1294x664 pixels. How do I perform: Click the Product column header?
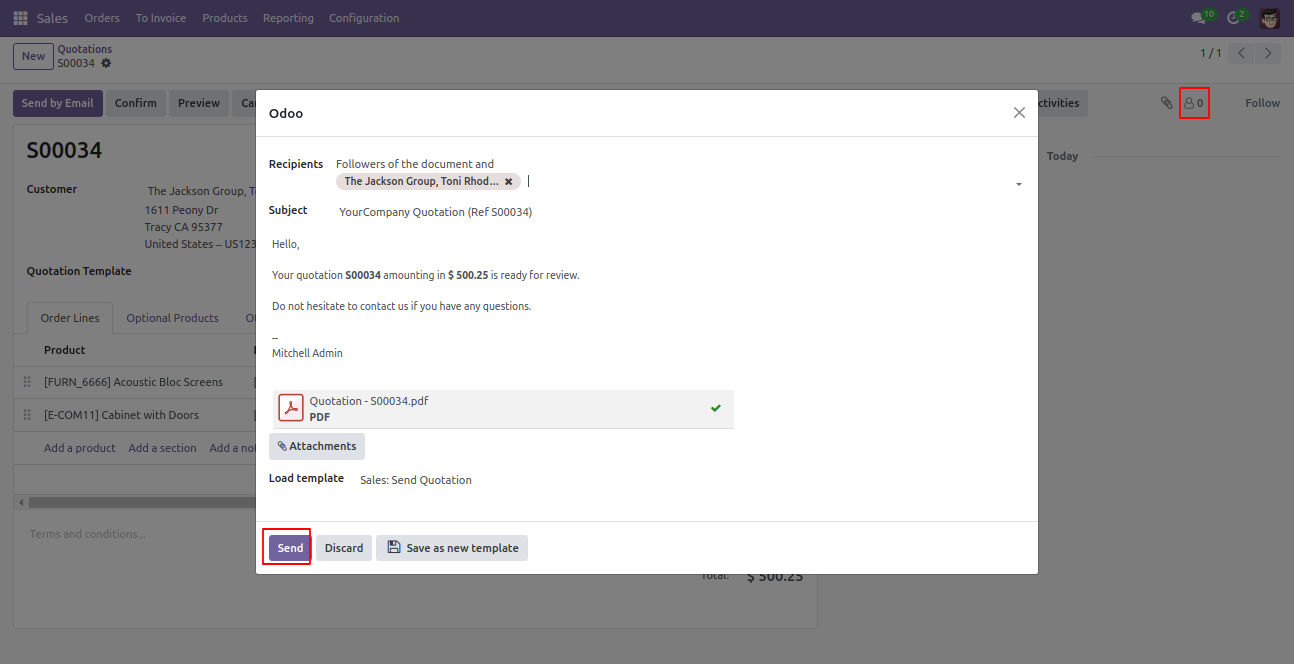click(65, 350)
